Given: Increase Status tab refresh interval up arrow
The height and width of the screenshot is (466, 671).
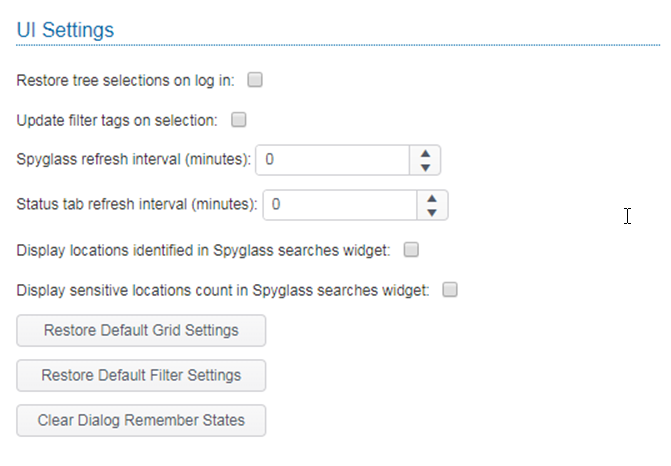Looking at the screenshot, I should click(x=432, y=197).
